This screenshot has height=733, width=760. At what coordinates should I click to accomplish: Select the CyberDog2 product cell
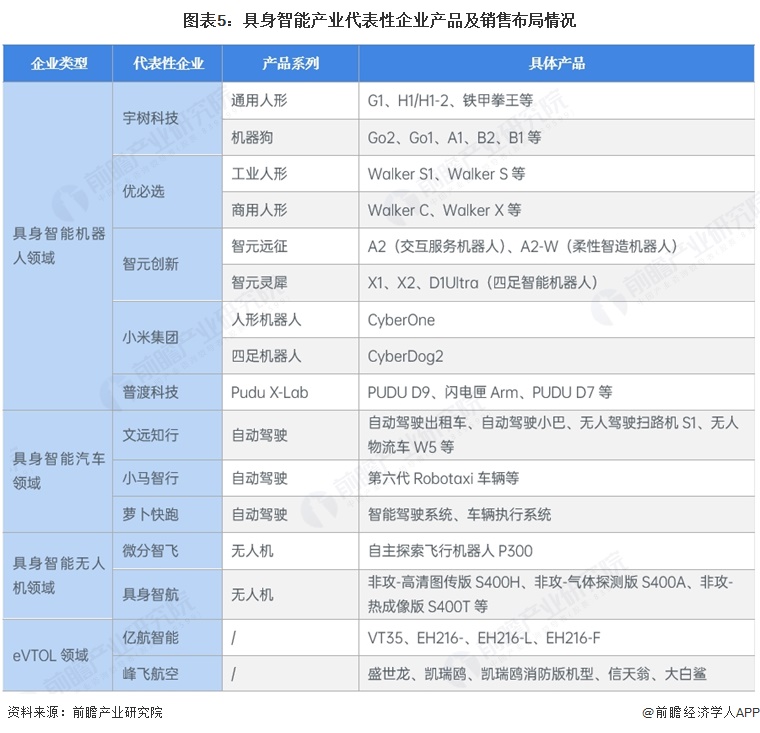point(556,356)
